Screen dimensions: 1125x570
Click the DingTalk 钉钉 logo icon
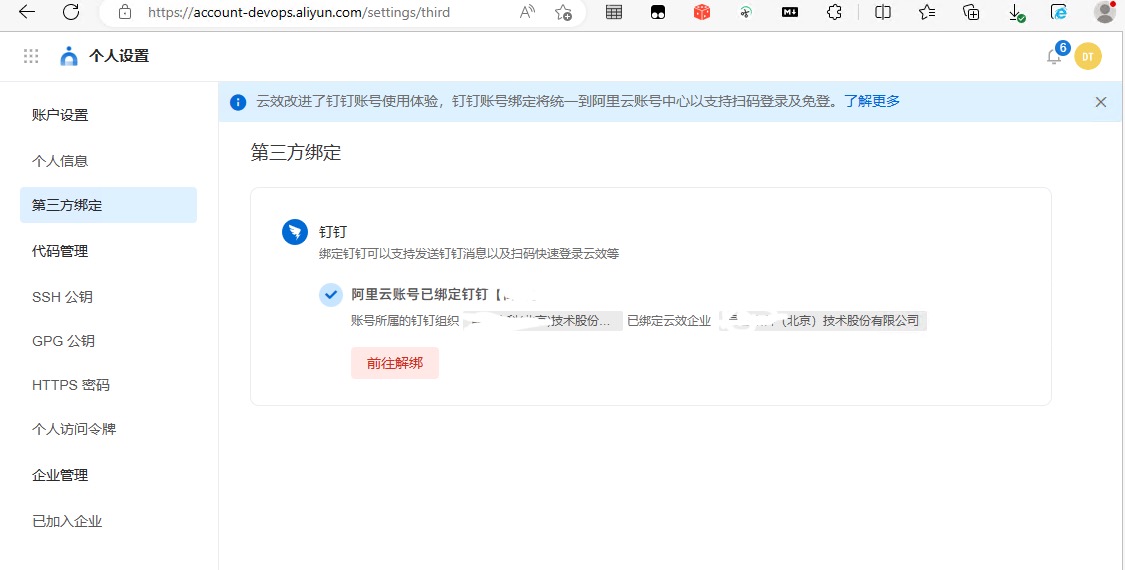pyautogui.click(x=295, y=232)
